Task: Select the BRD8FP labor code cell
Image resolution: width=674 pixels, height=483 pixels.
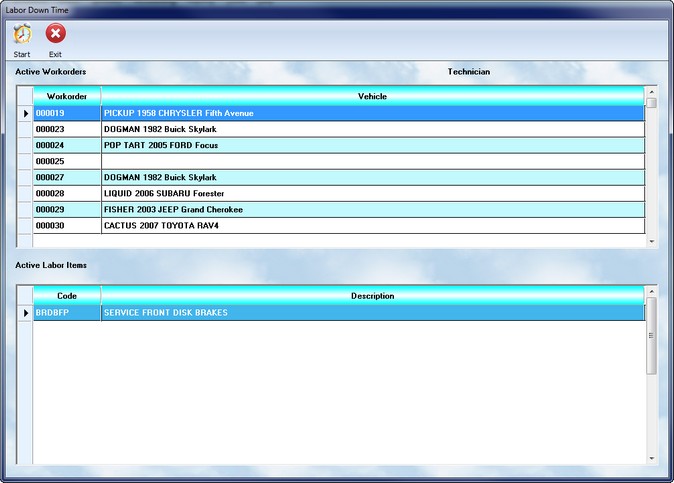Action: [67, 313]
